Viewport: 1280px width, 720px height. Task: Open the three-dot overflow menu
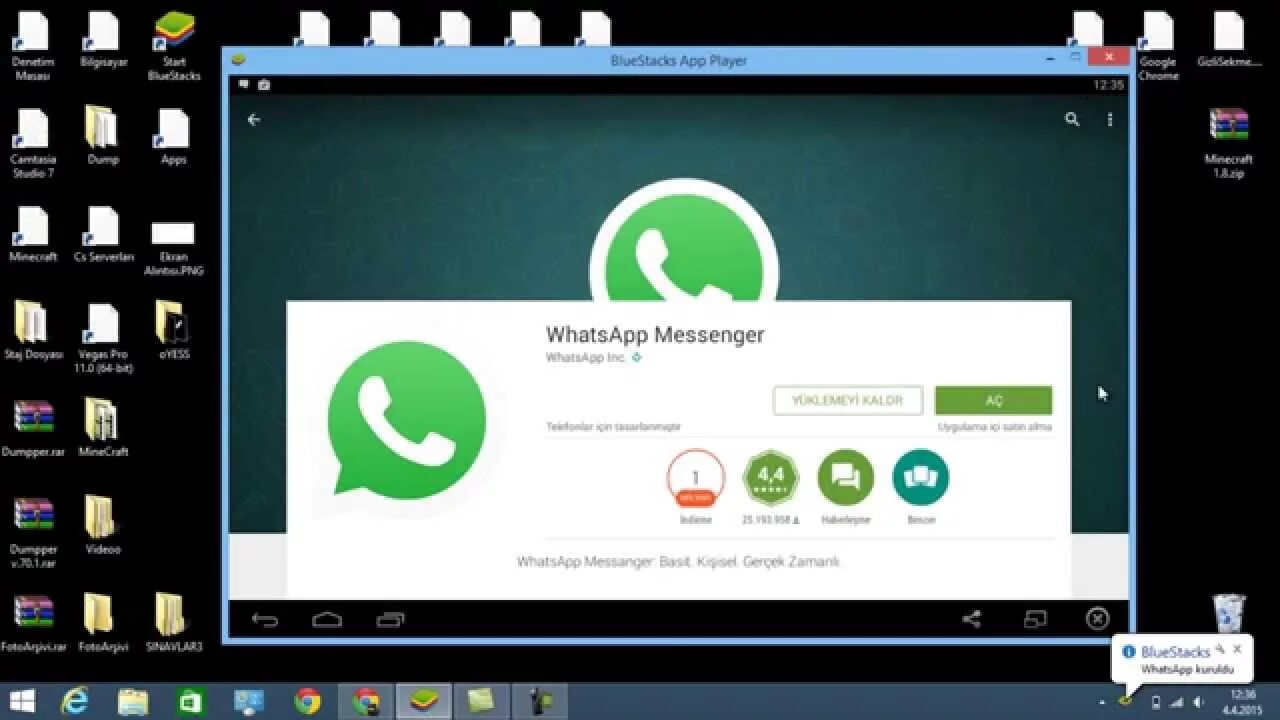click(1110, 119)
